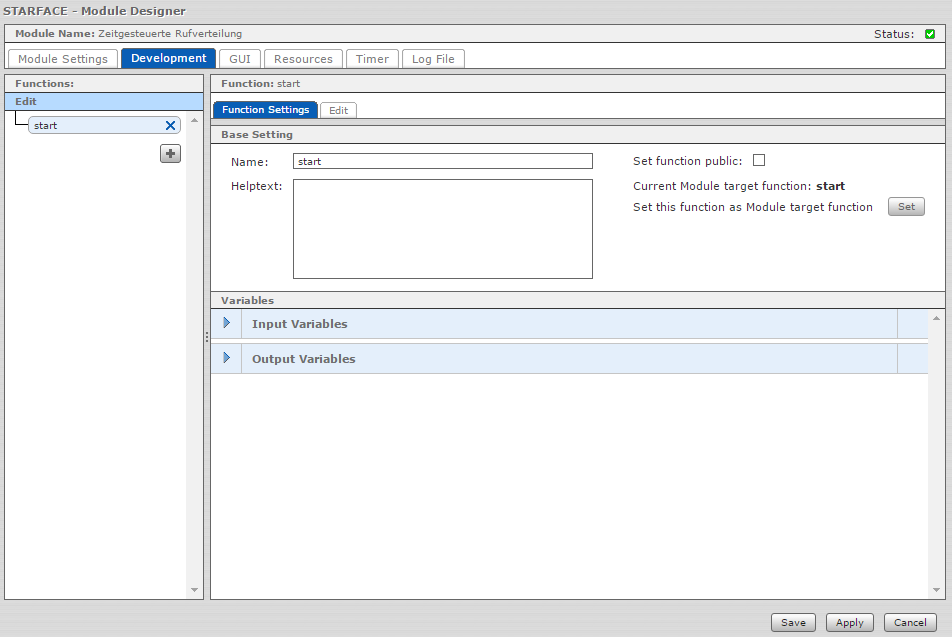
Task: Expand the Output Variables arrow
Action: click(x=226, y=357)
